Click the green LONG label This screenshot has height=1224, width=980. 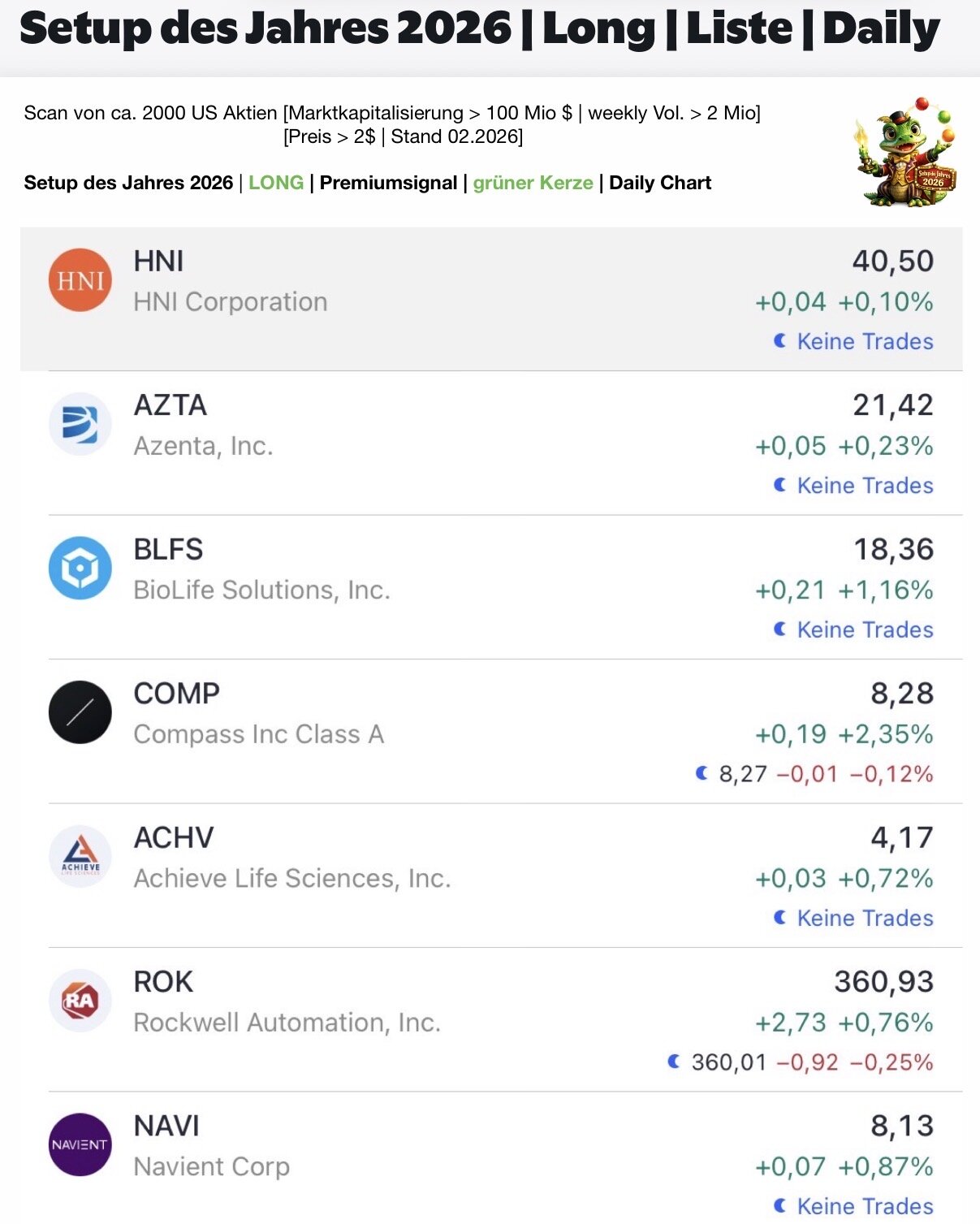coord(276,183)
